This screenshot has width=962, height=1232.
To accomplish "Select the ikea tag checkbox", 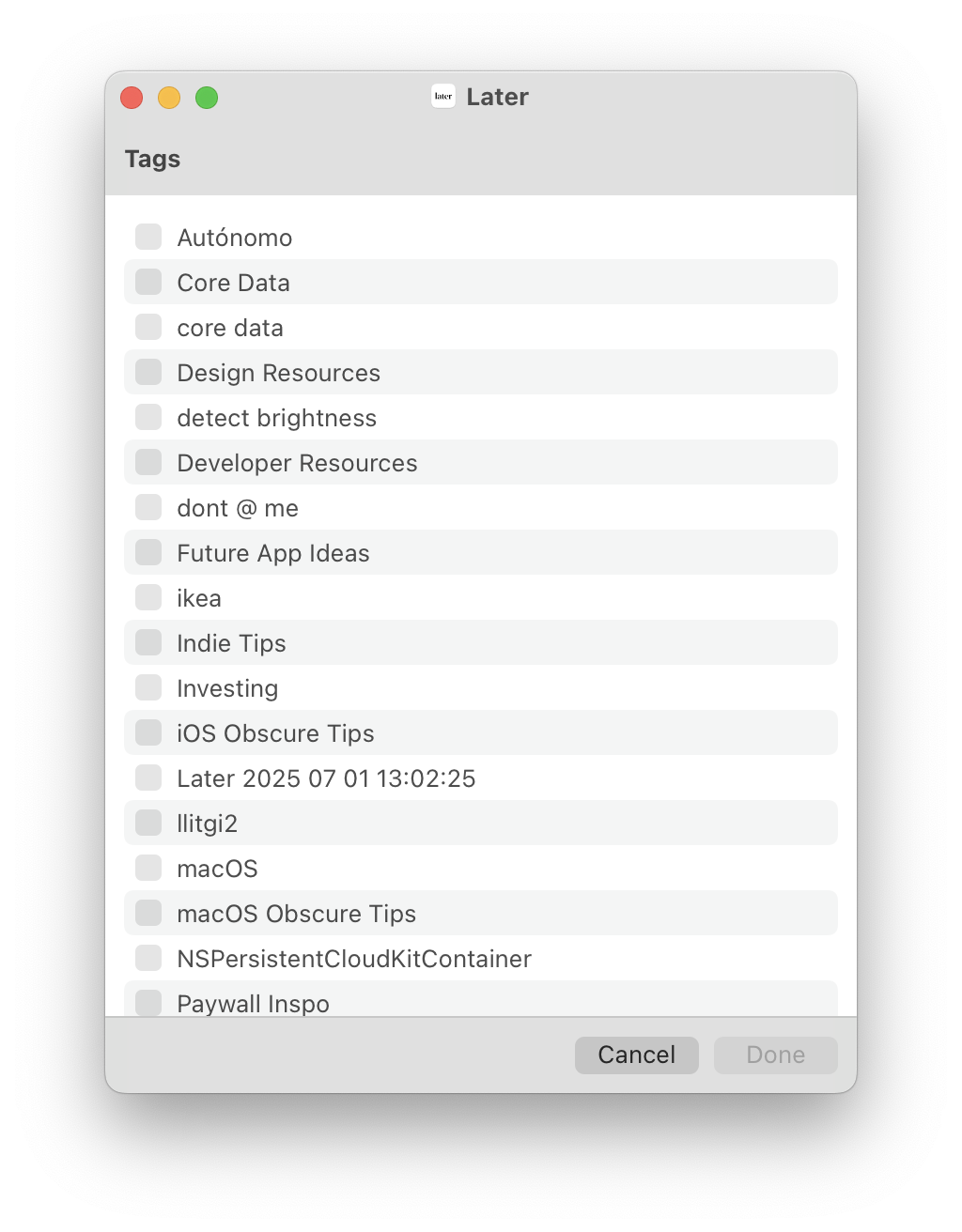I will pyautogui.click(x=148, y=597).
